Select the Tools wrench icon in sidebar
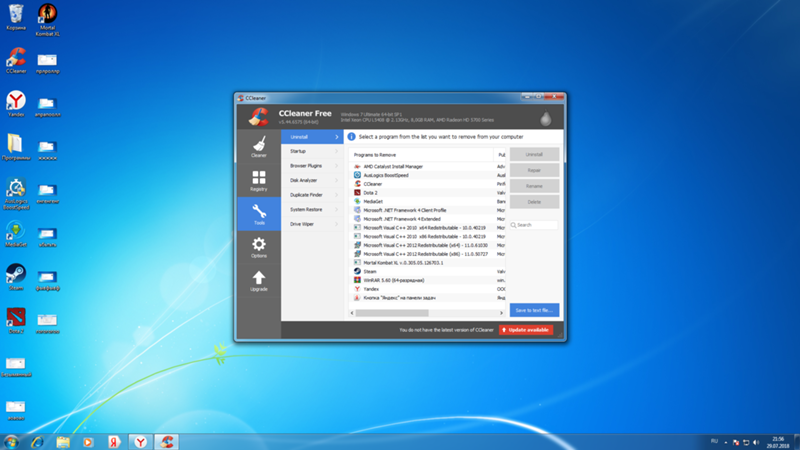 coord(259,214)
